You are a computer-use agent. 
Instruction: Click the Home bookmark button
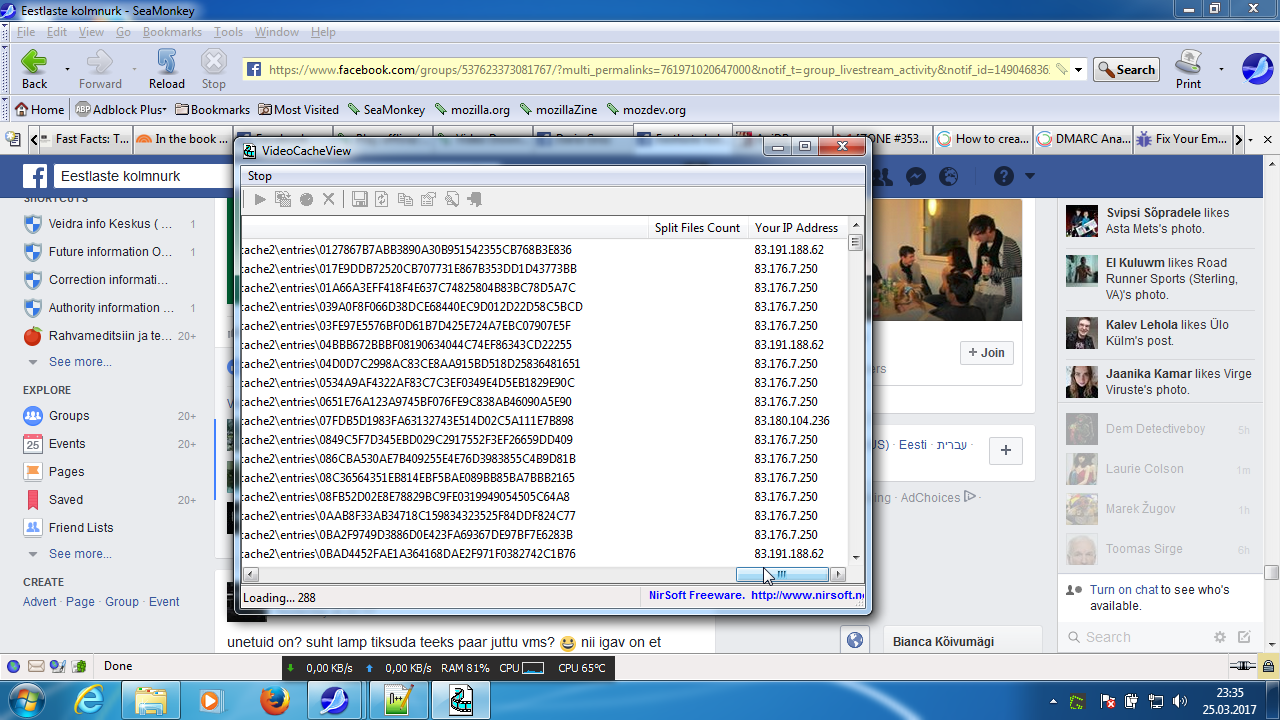[39, 110]
